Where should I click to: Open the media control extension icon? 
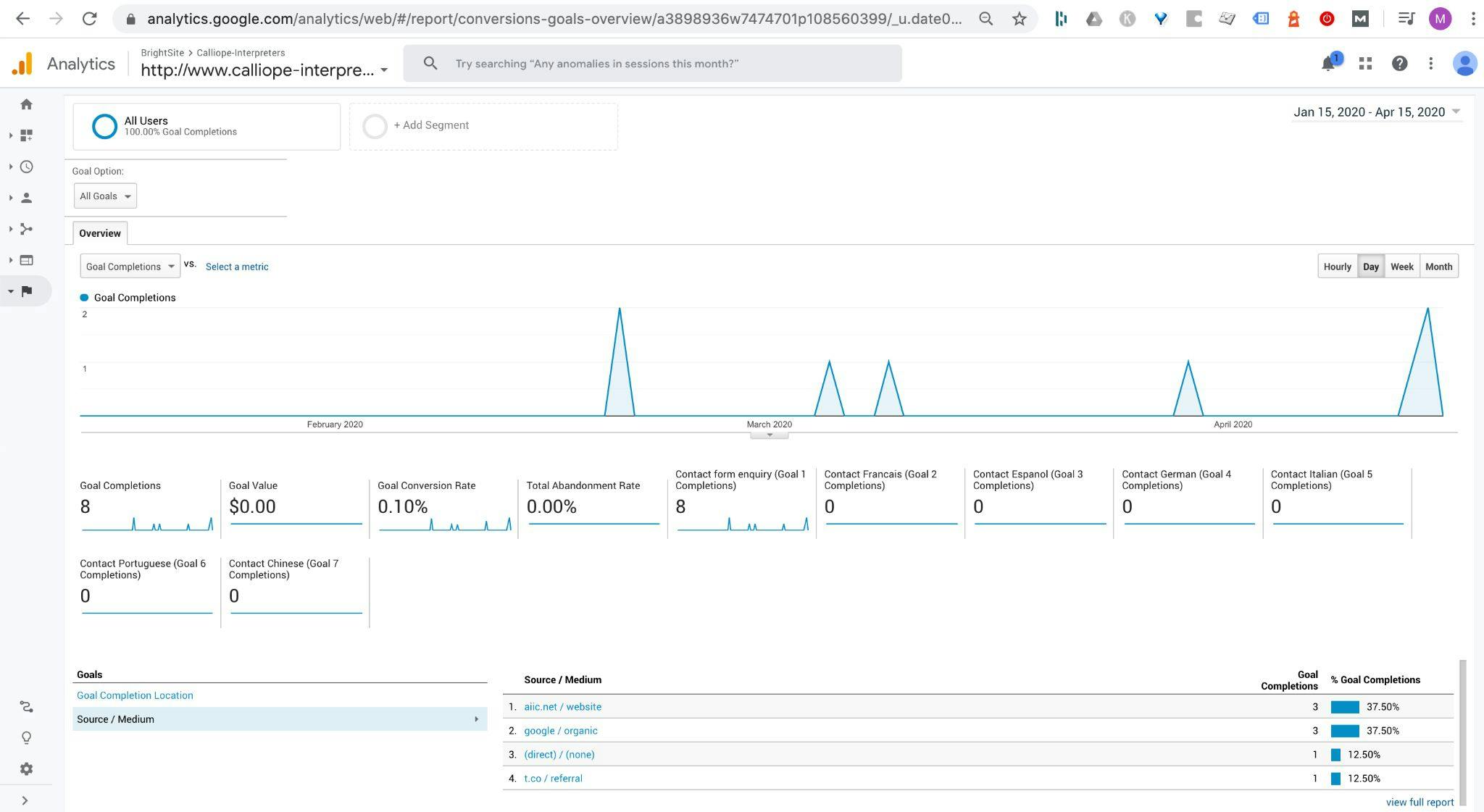point(1406,19)
